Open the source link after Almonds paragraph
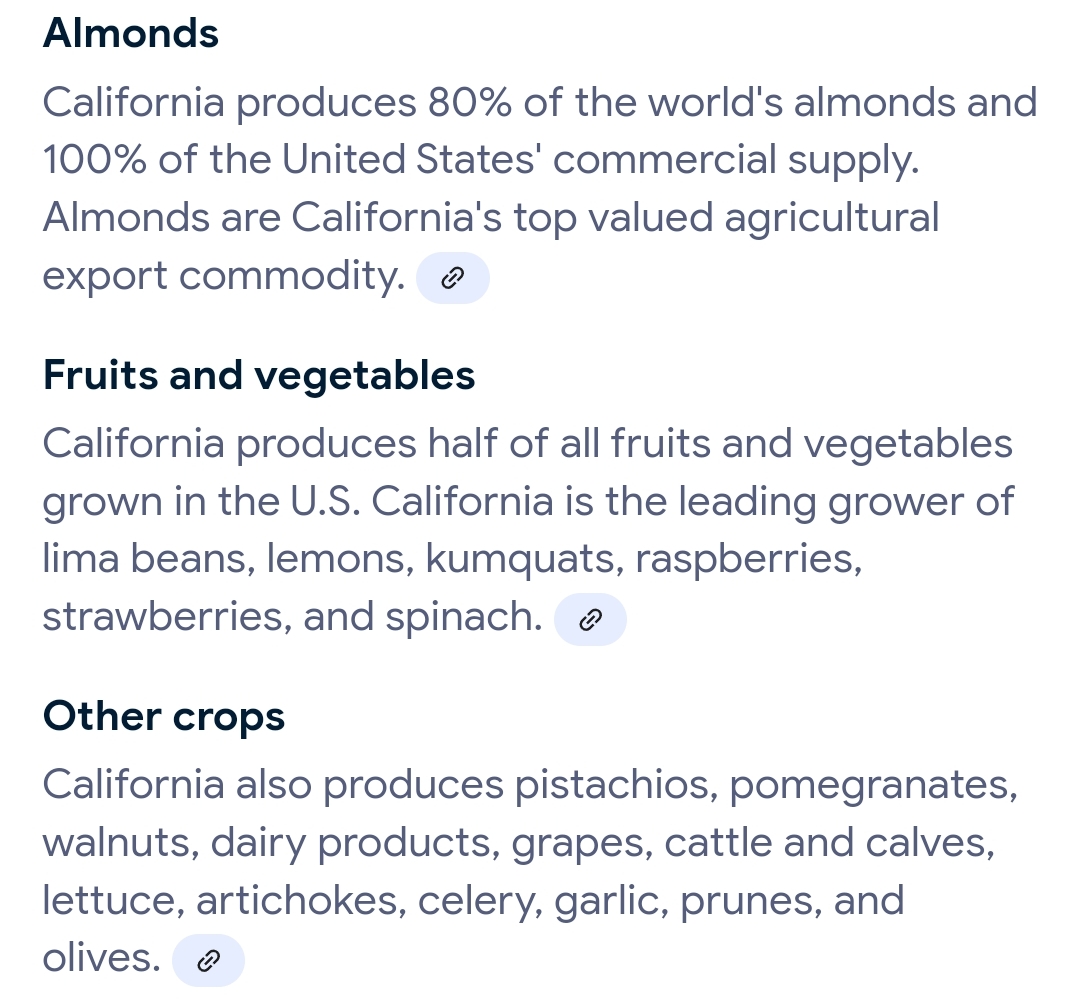 tap(452, 278)
